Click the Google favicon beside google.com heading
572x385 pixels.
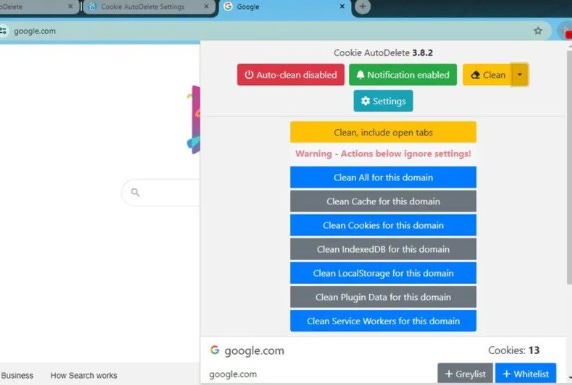click(x=214, y=350)
